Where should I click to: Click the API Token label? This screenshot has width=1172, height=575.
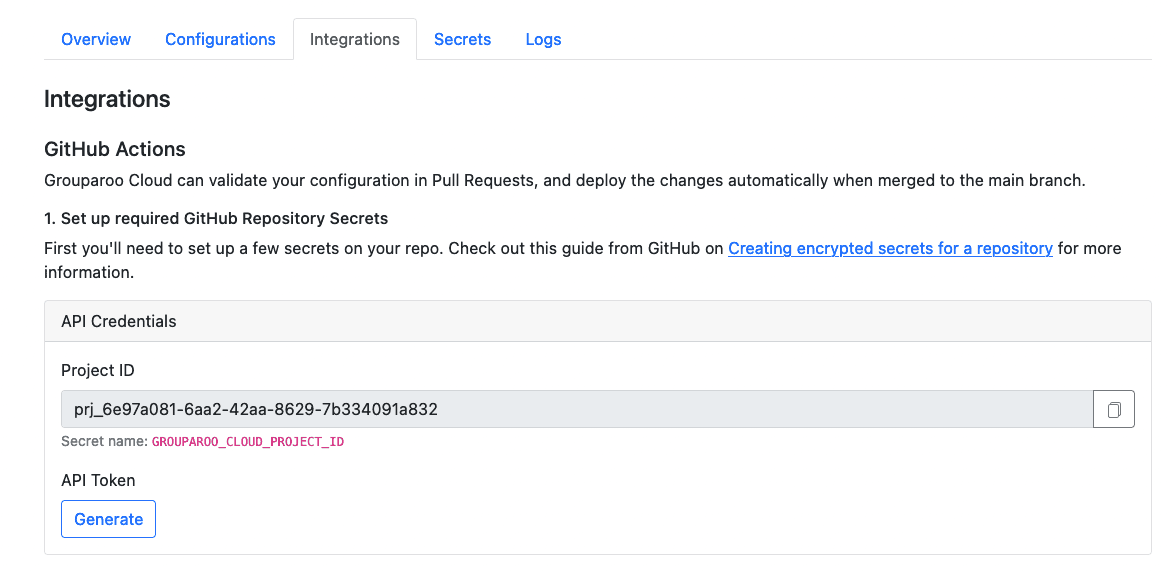tap(98, 480)
